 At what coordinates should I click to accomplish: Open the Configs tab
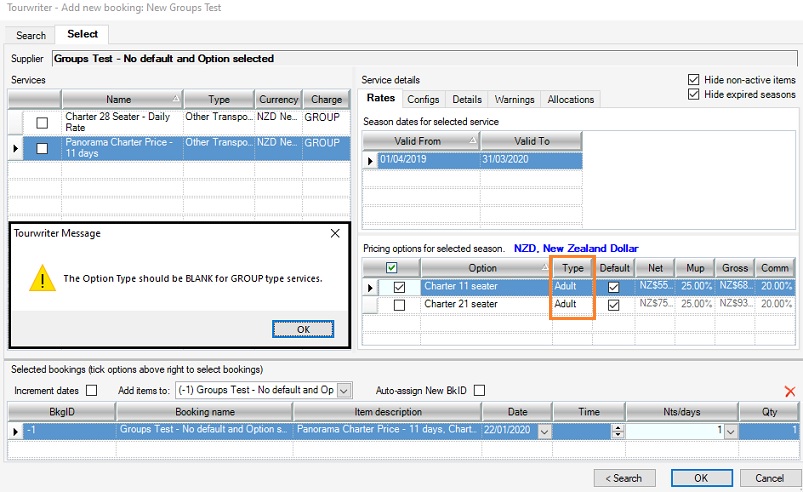[423, 99]
